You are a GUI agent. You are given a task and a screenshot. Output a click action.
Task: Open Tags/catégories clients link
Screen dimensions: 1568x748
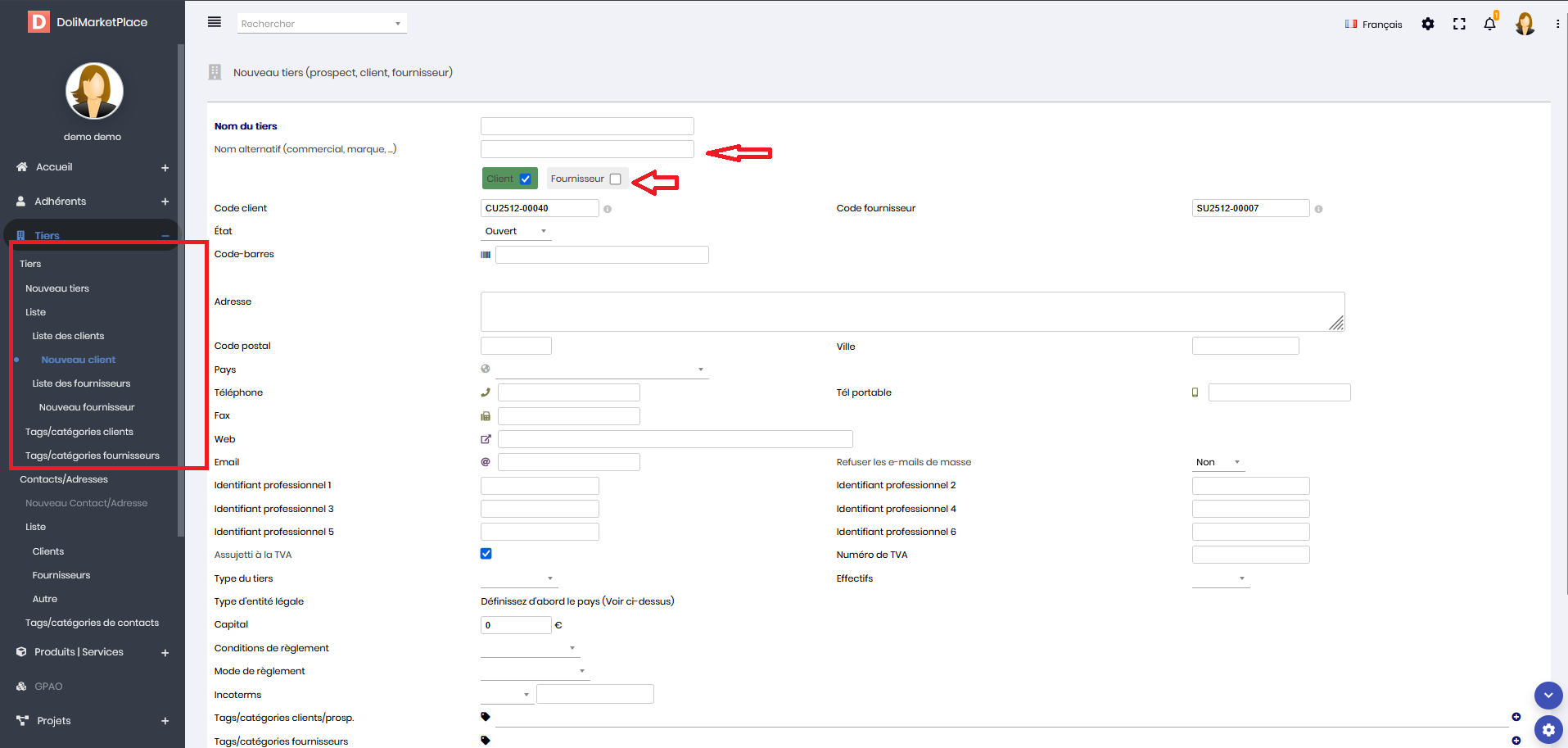(x=79, y=432)
